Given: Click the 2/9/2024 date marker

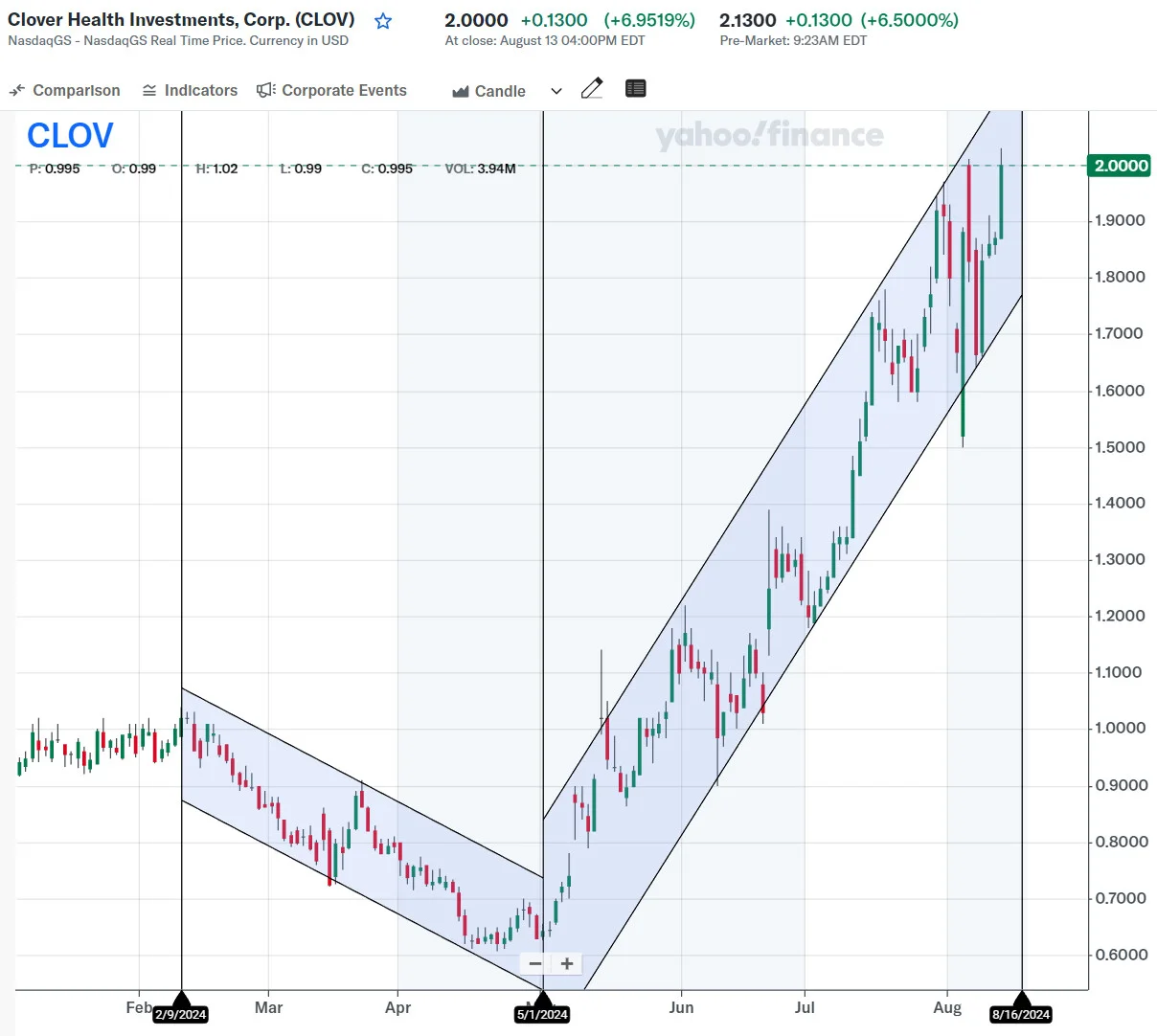Looking at the screenshot, I should pos(181,1014).
